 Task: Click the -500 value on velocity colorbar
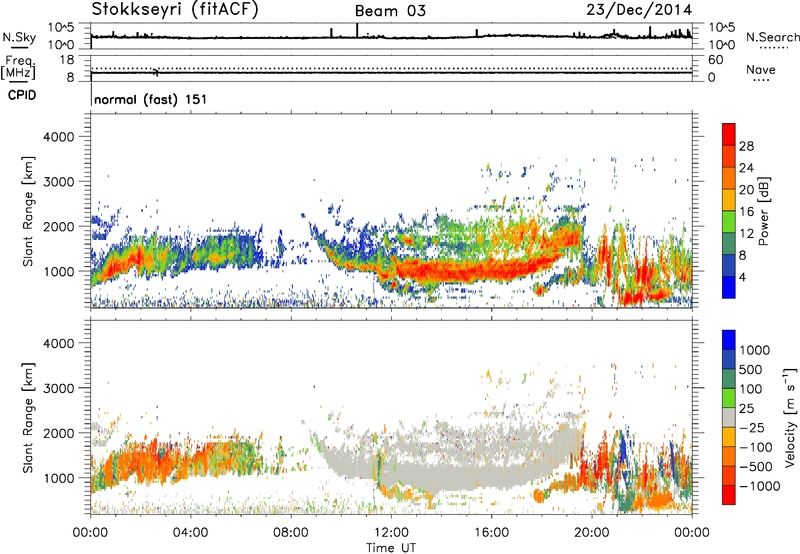[756, 467]
